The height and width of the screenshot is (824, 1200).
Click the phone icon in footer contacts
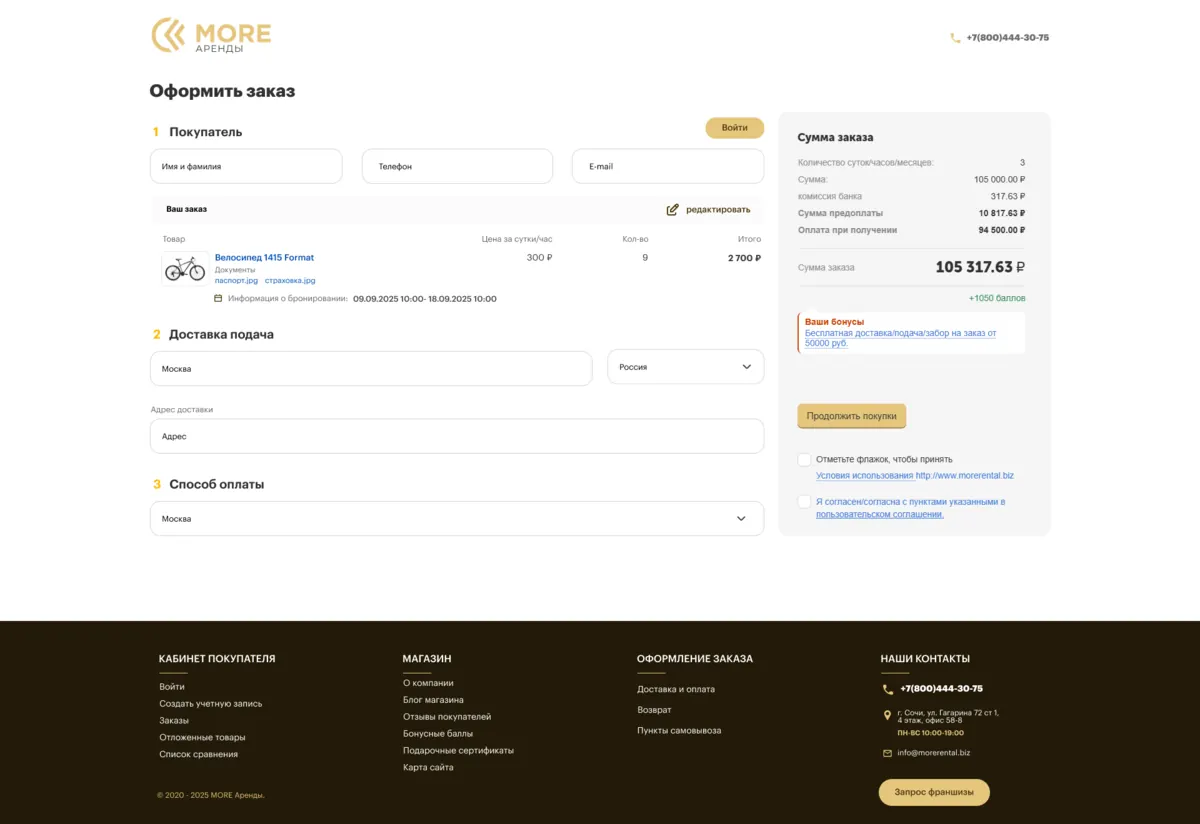click(888, 689)
